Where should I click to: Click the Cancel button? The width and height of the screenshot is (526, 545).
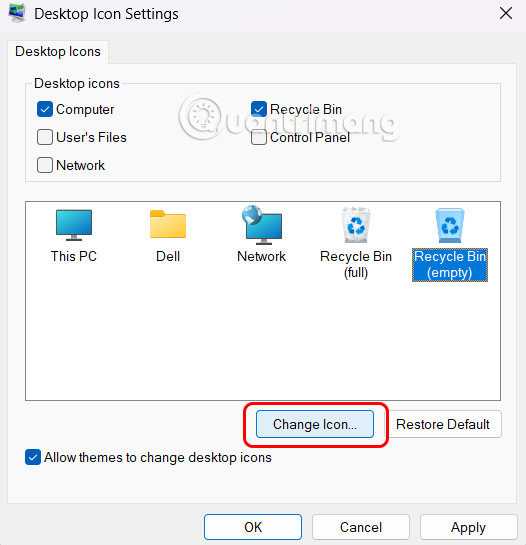pos(361,527)
